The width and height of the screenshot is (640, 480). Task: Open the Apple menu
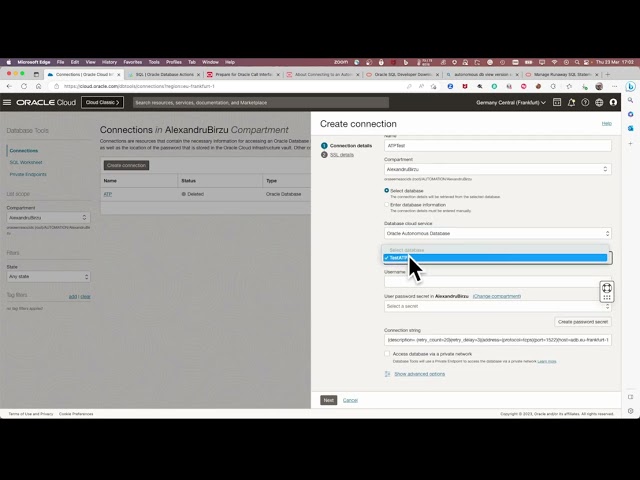[x=9, y=62]
